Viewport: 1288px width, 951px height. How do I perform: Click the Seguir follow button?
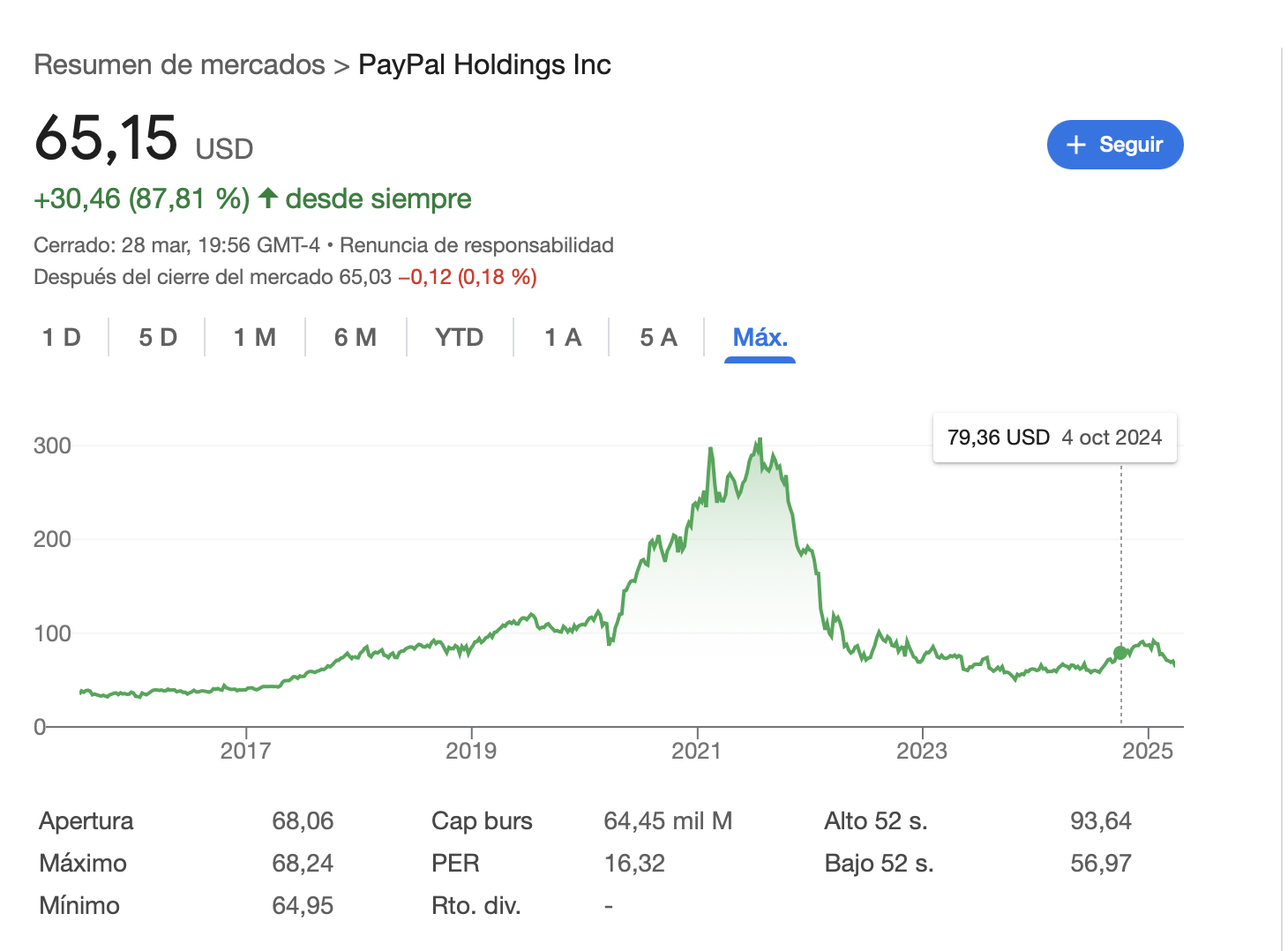[1114, 145]
